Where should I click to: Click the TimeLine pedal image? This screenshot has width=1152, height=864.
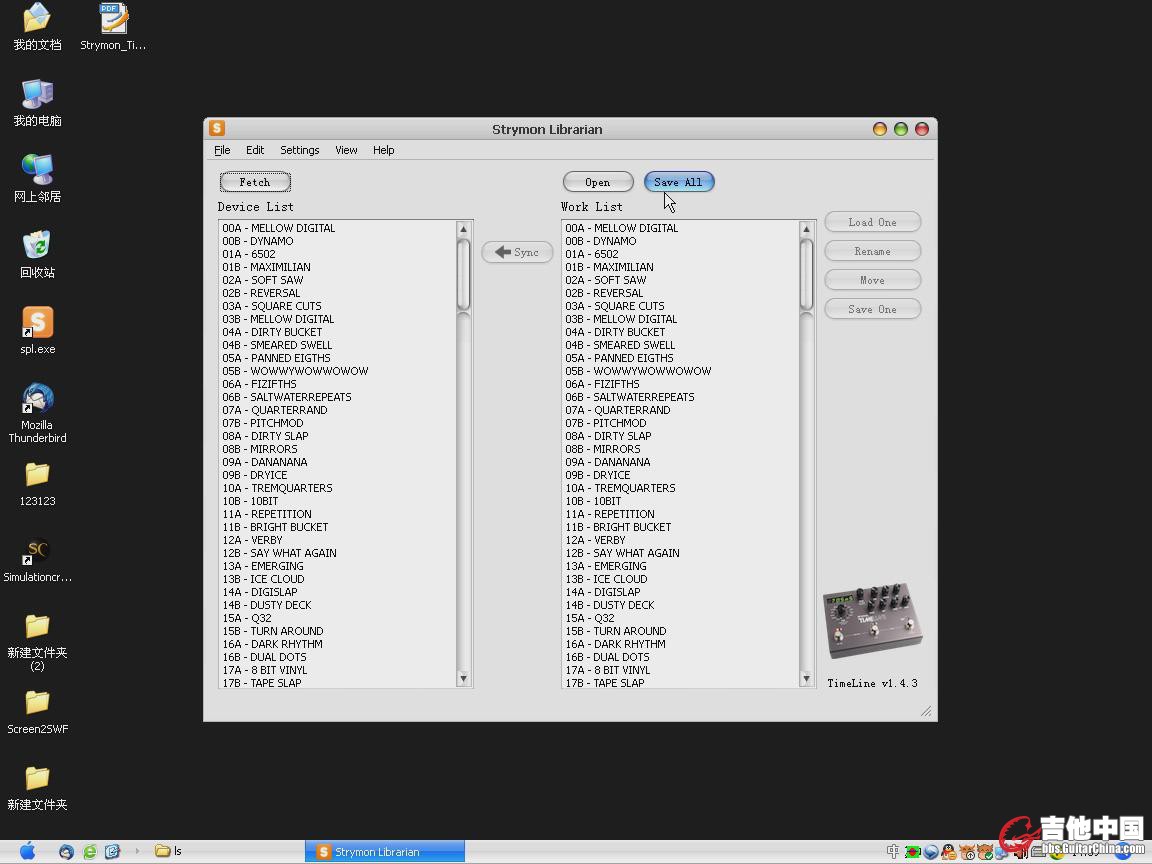(872, 620)
